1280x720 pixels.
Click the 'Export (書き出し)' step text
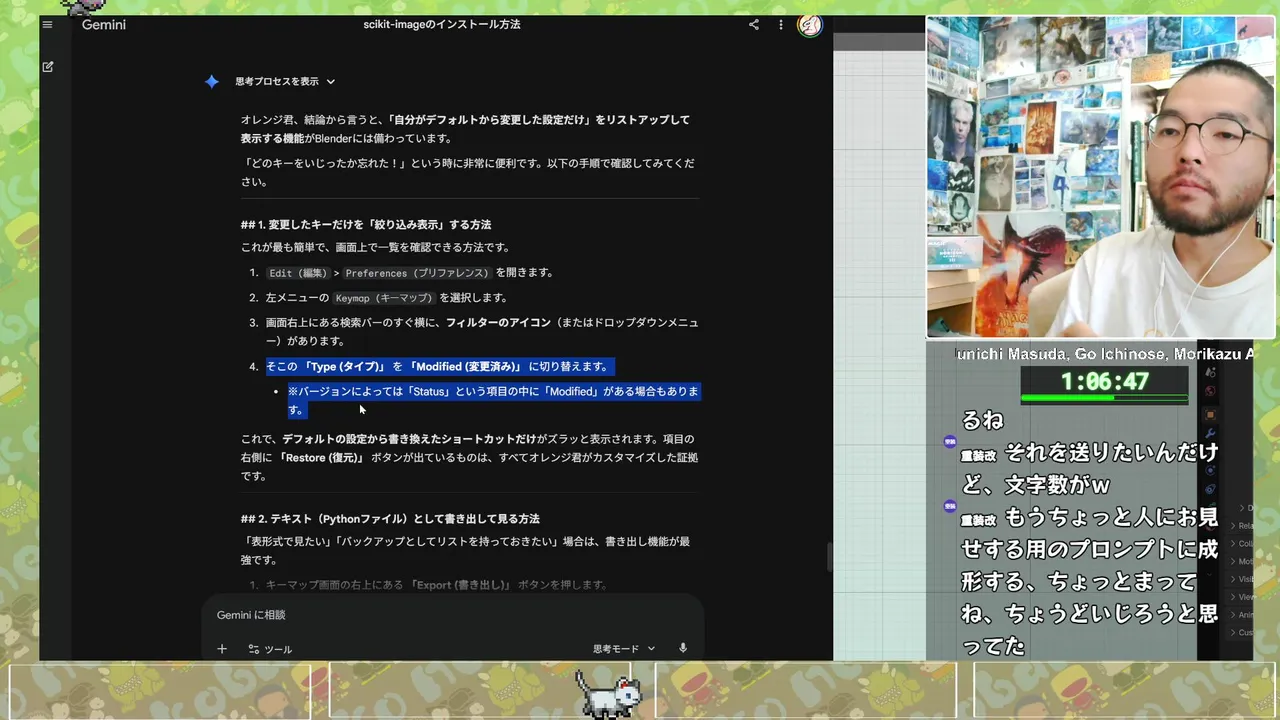437,585
